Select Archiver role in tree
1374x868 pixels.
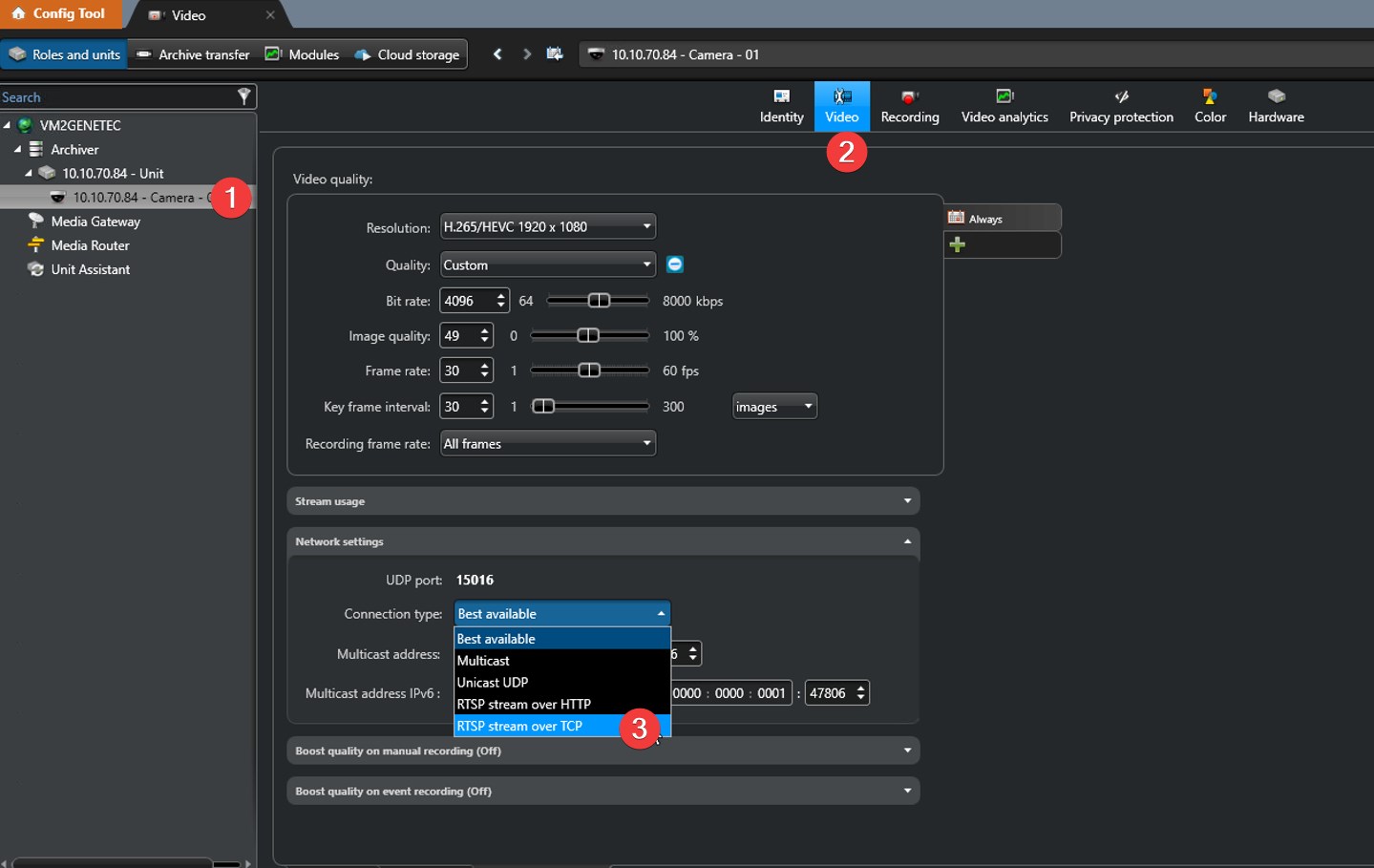pyautogui.click(x=74, y=150)
